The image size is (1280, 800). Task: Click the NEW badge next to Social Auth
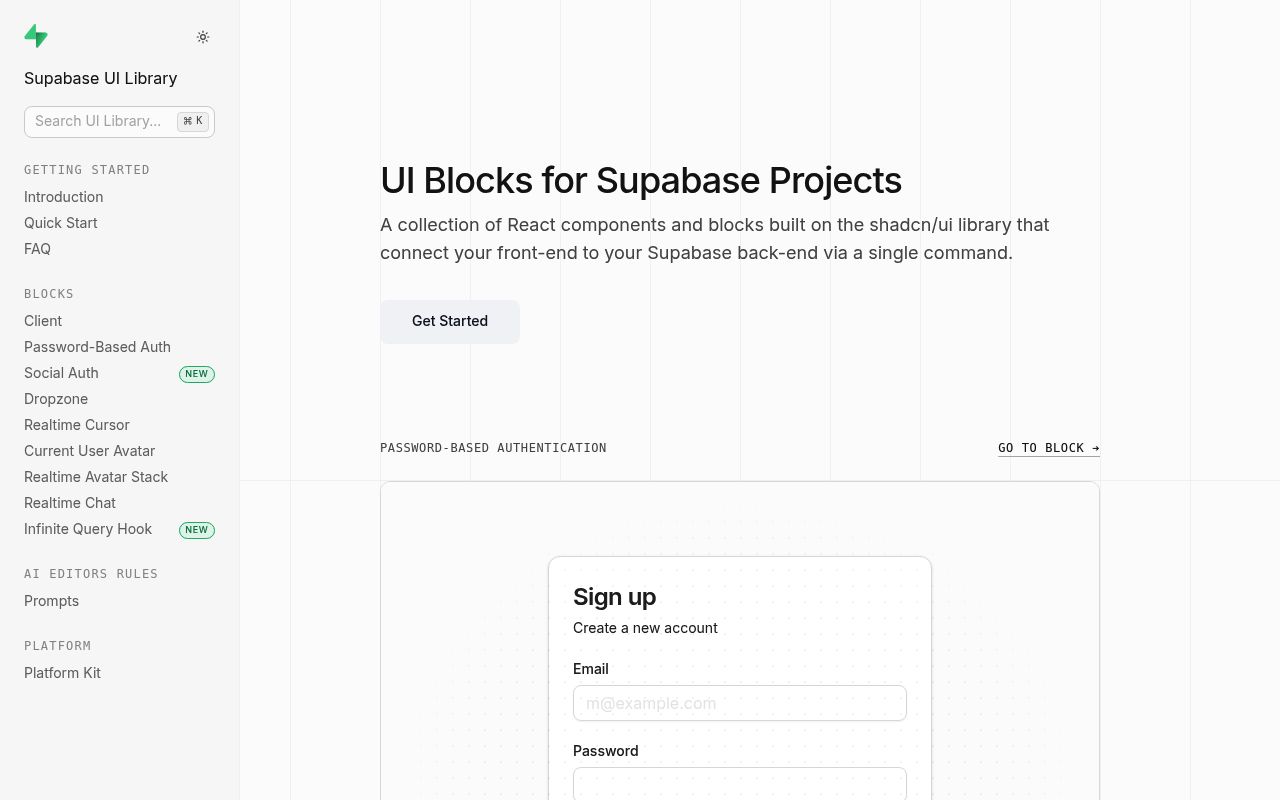(x=196, y=374)
